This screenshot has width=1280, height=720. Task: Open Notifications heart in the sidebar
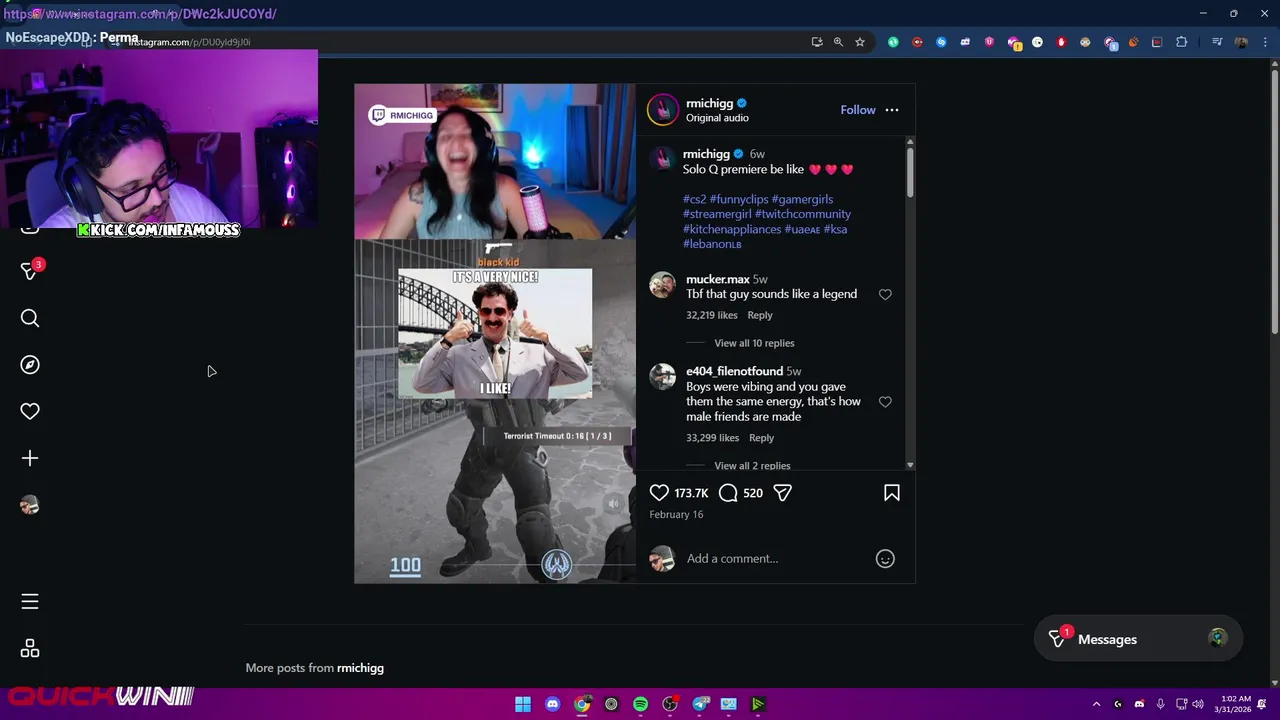(x=30, y=411)
